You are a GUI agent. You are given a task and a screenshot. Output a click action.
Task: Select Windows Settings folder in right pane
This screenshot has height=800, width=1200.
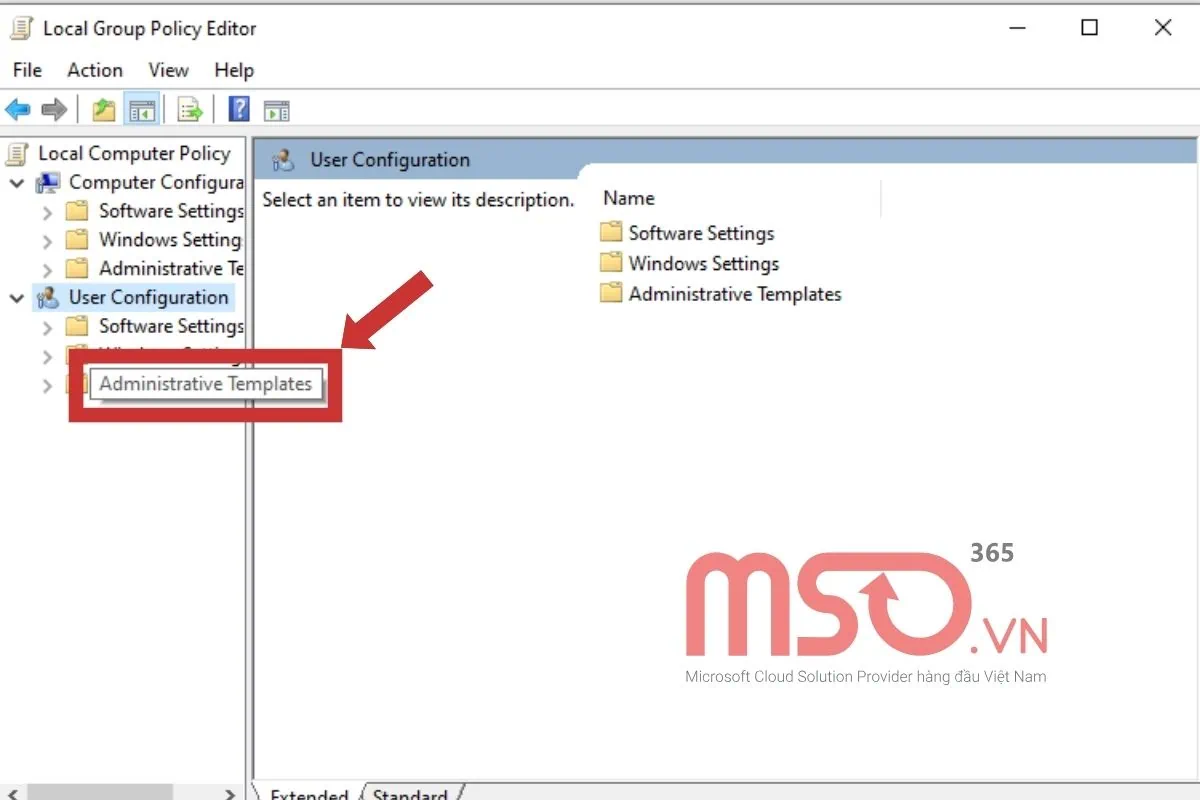pyautogui.click(x=703, y=264)
